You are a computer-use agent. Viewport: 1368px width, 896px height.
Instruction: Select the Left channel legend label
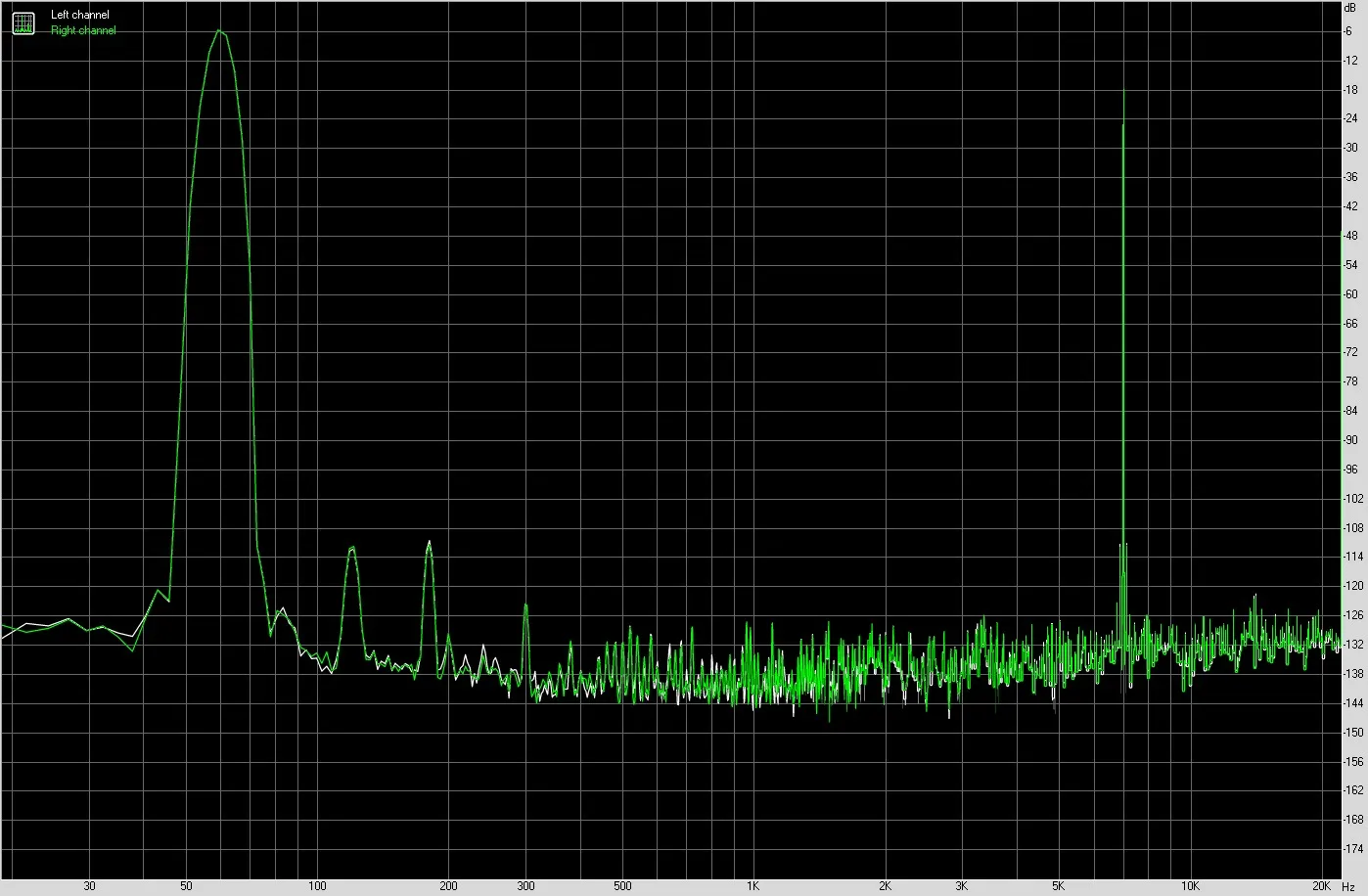click(80, 16)
